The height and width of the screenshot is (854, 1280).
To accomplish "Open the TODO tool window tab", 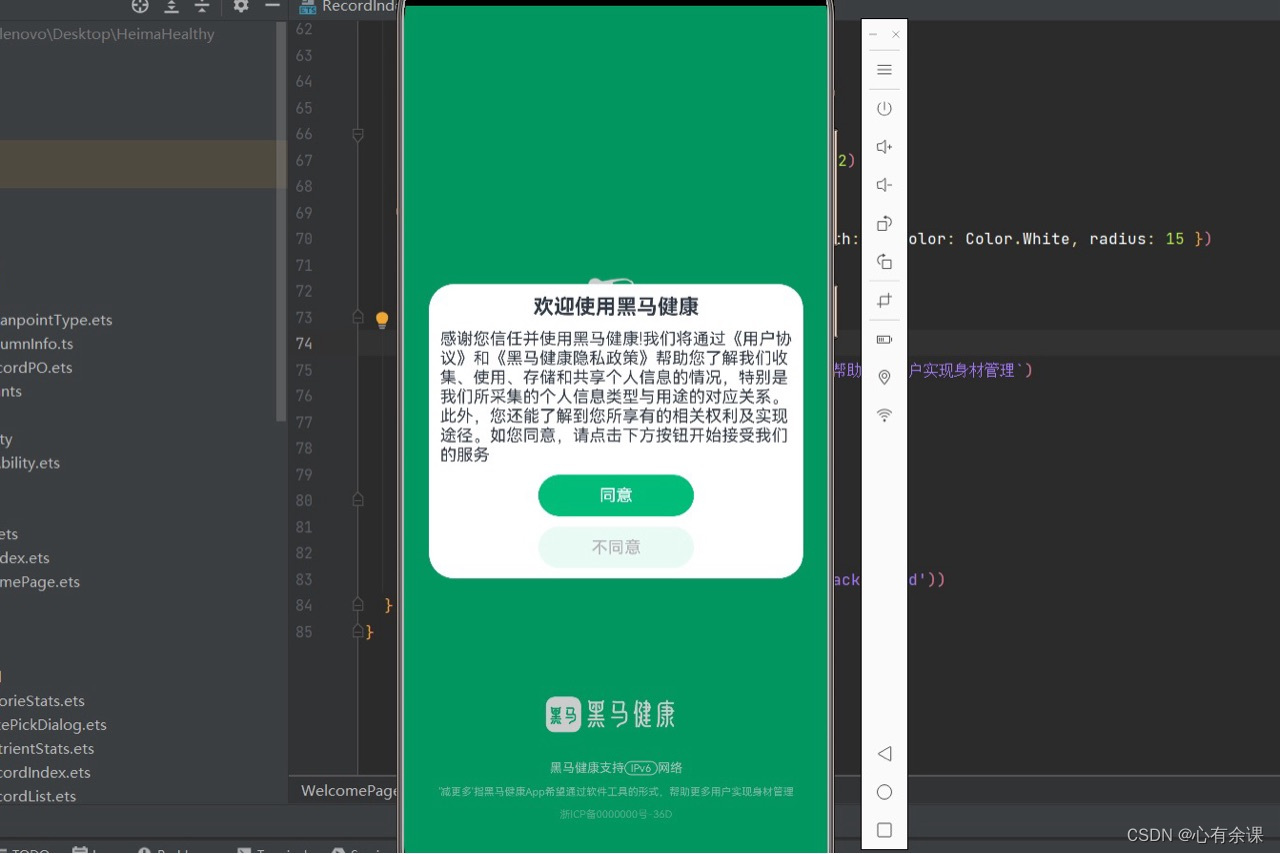I will (x=25, y=850).
